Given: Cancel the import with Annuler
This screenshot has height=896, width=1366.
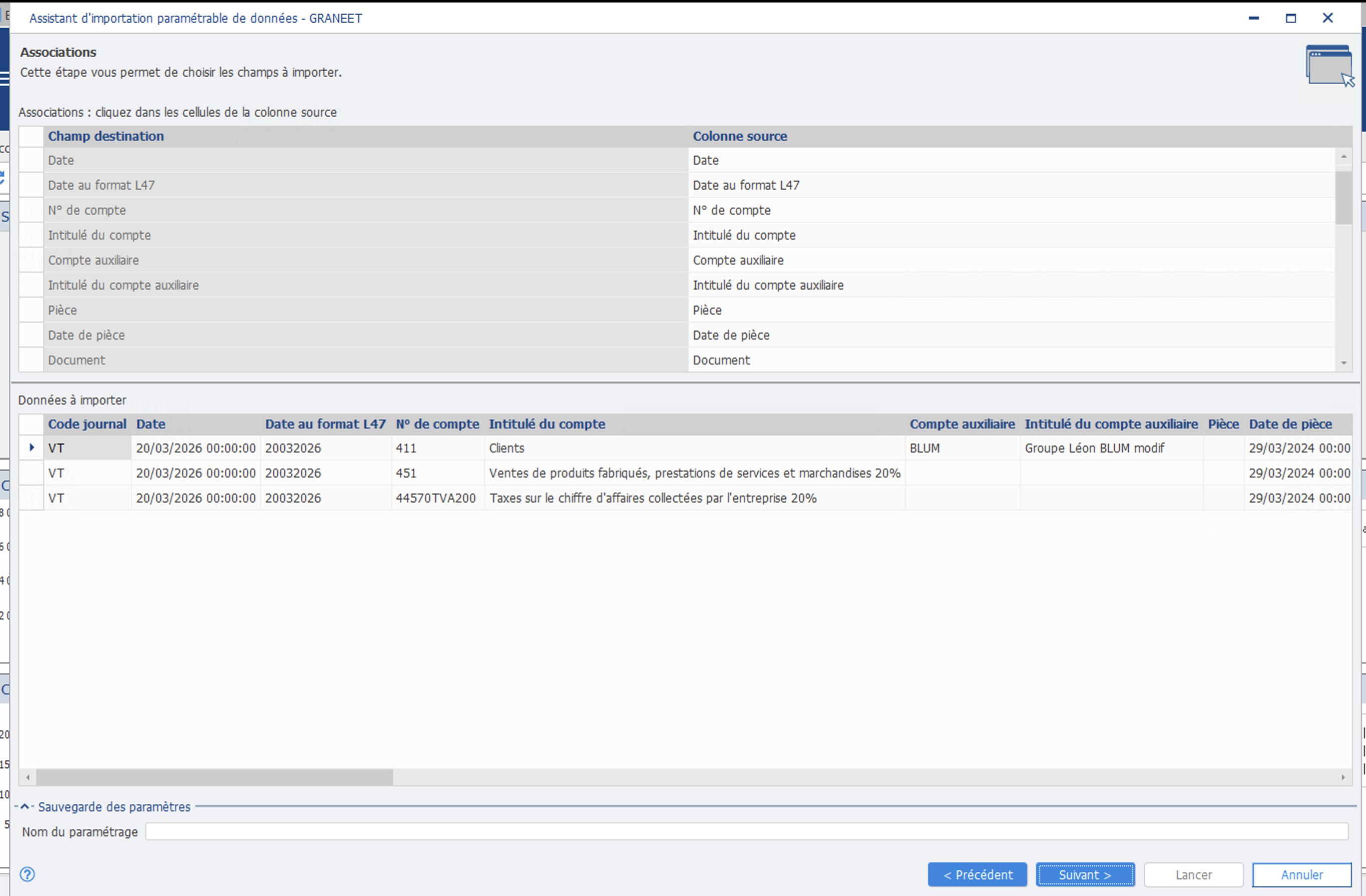Looking at the screenshot, I should point(1301,875).
